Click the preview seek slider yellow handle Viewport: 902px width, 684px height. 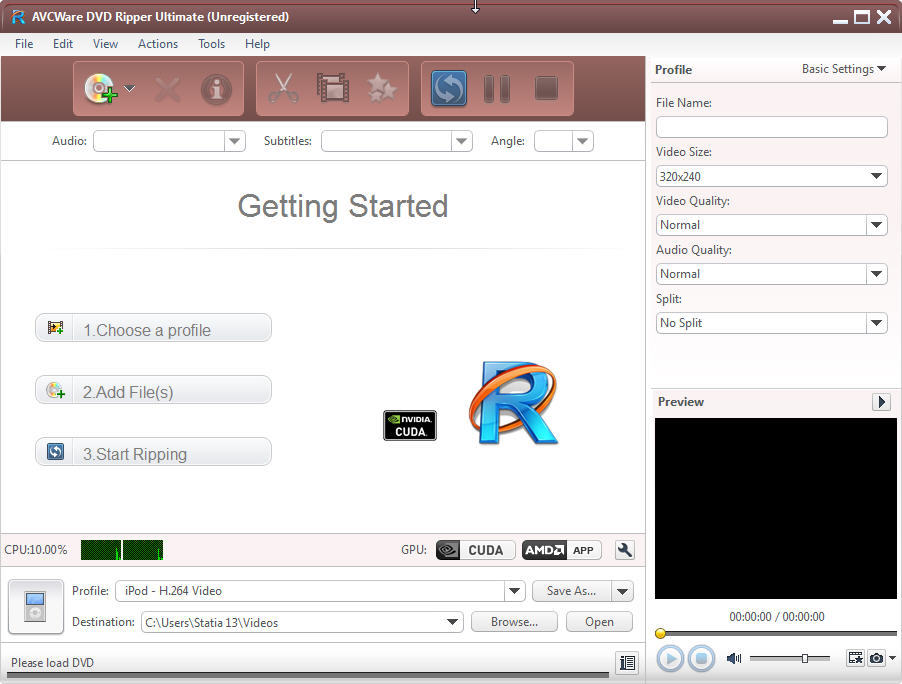pyautogui.click(x=660, y=633)
